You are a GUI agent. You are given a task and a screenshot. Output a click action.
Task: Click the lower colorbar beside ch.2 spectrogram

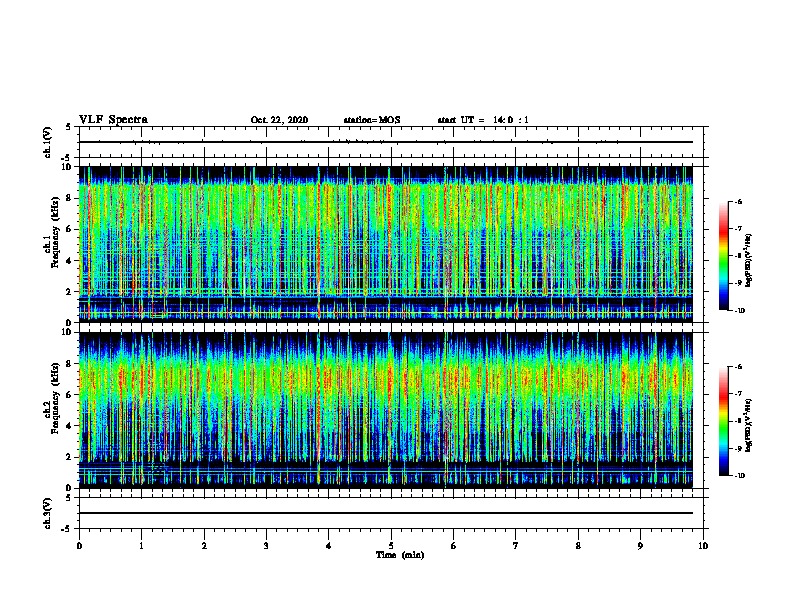click(723, 421)
